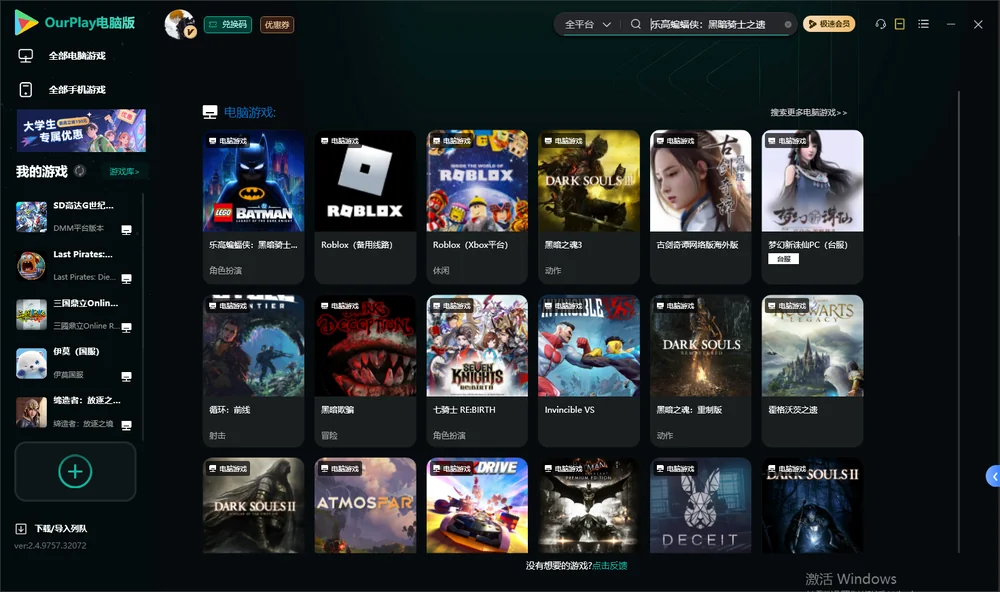Viewport: 1000px width, 592px height.
Task: Select Roblox (备用线路) game card
Action: (x=365, y=207)
